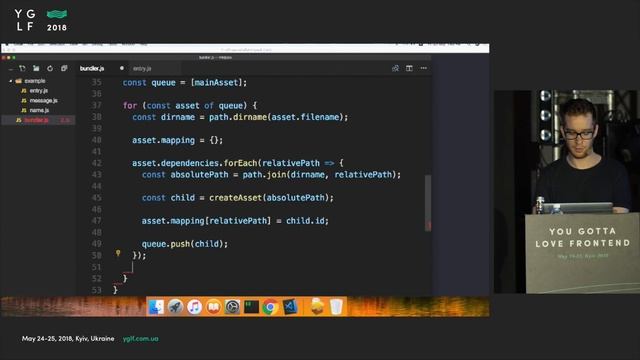This screenshot has height=360, width=640.
Task: Open the Trash in the dock
Action: coord(336,307)
